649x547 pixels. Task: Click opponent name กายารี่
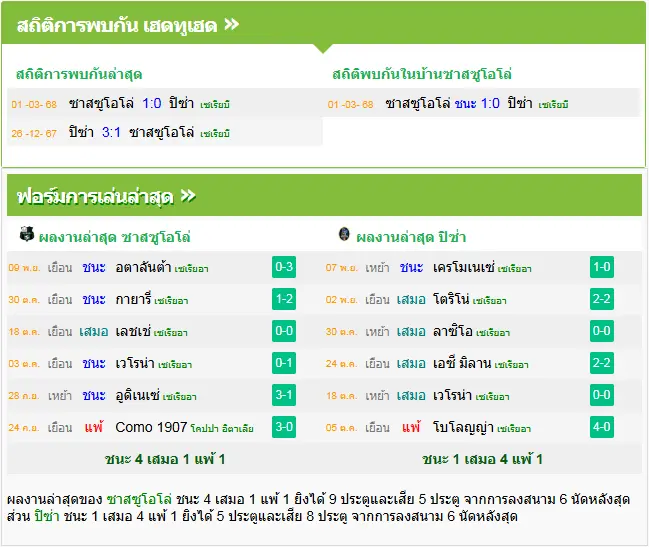(133, 299)
